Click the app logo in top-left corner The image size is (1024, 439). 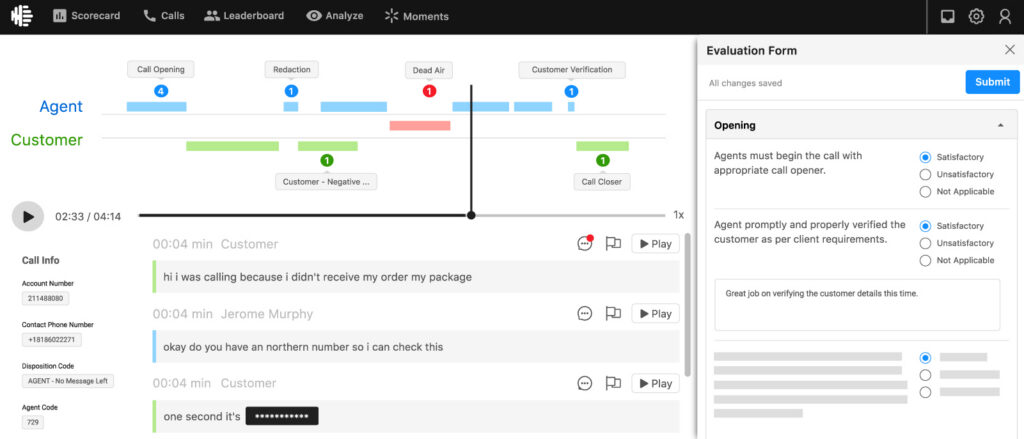coord(21,16)
